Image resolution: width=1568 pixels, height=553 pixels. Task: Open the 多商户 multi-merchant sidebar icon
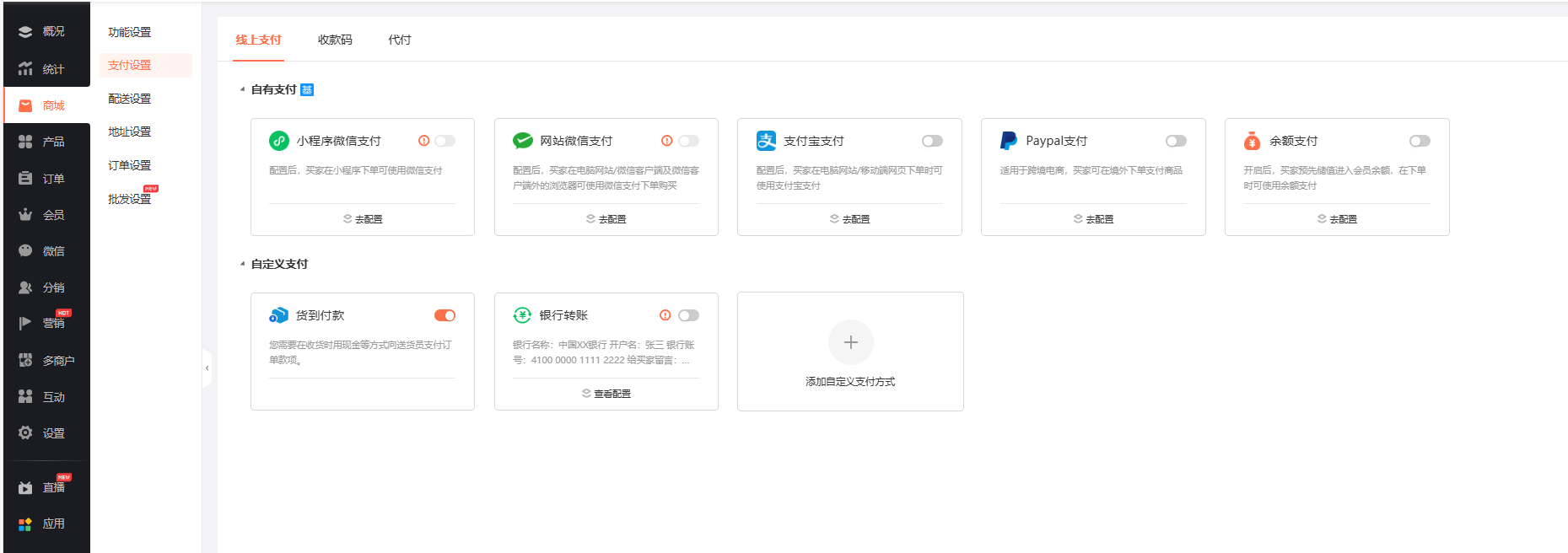[25, 361]
